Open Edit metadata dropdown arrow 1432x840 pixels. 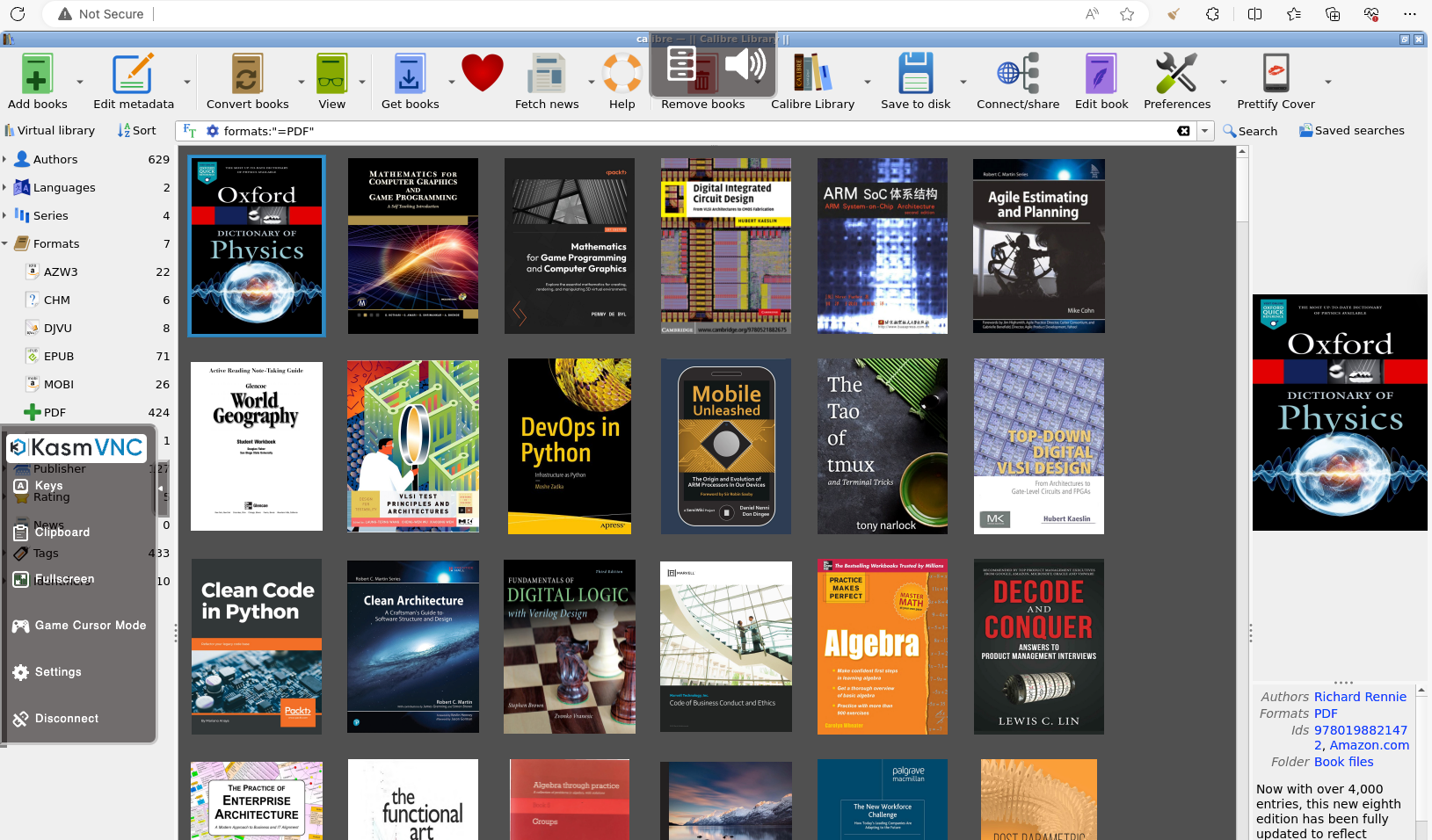pos(186,82)
